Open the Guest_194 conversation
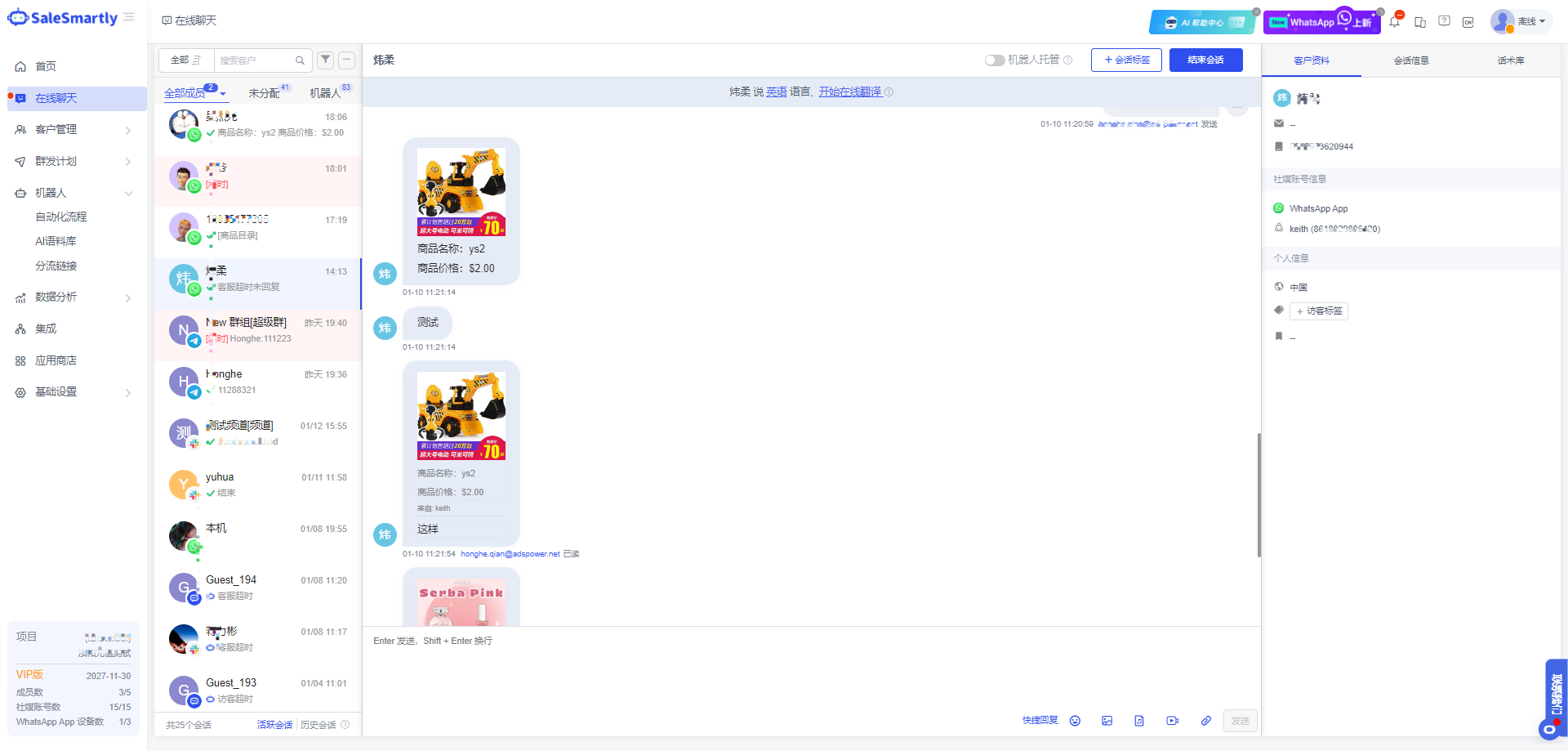 (258, 588)
